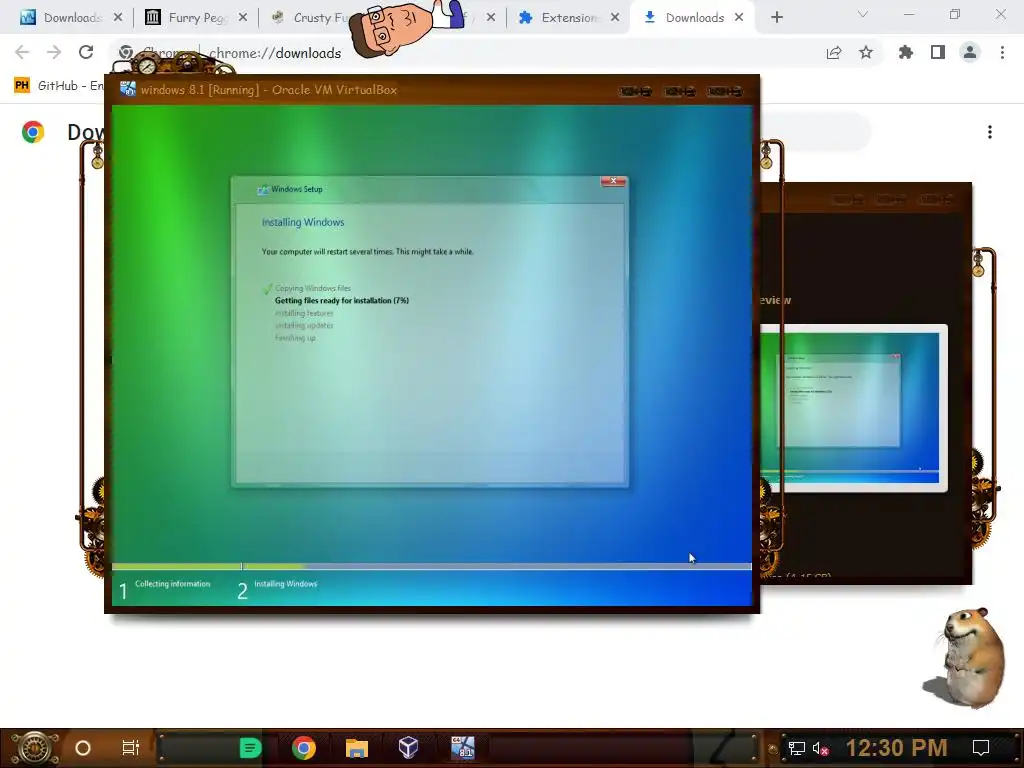Open the notification center icon
The image size is (1024, 768).
981,748
